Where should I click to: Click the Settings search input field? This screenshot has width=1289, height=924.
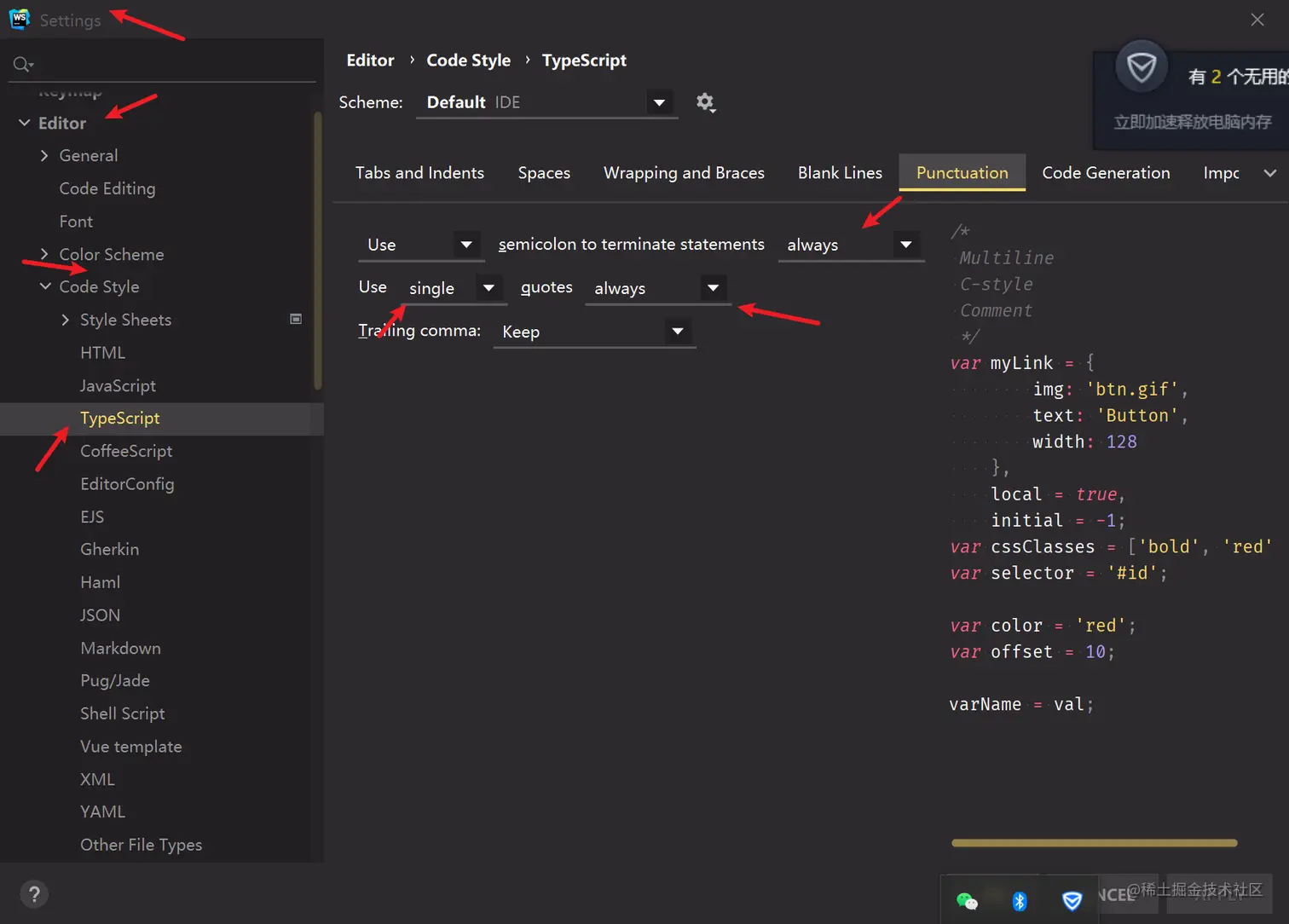point(162,65)
